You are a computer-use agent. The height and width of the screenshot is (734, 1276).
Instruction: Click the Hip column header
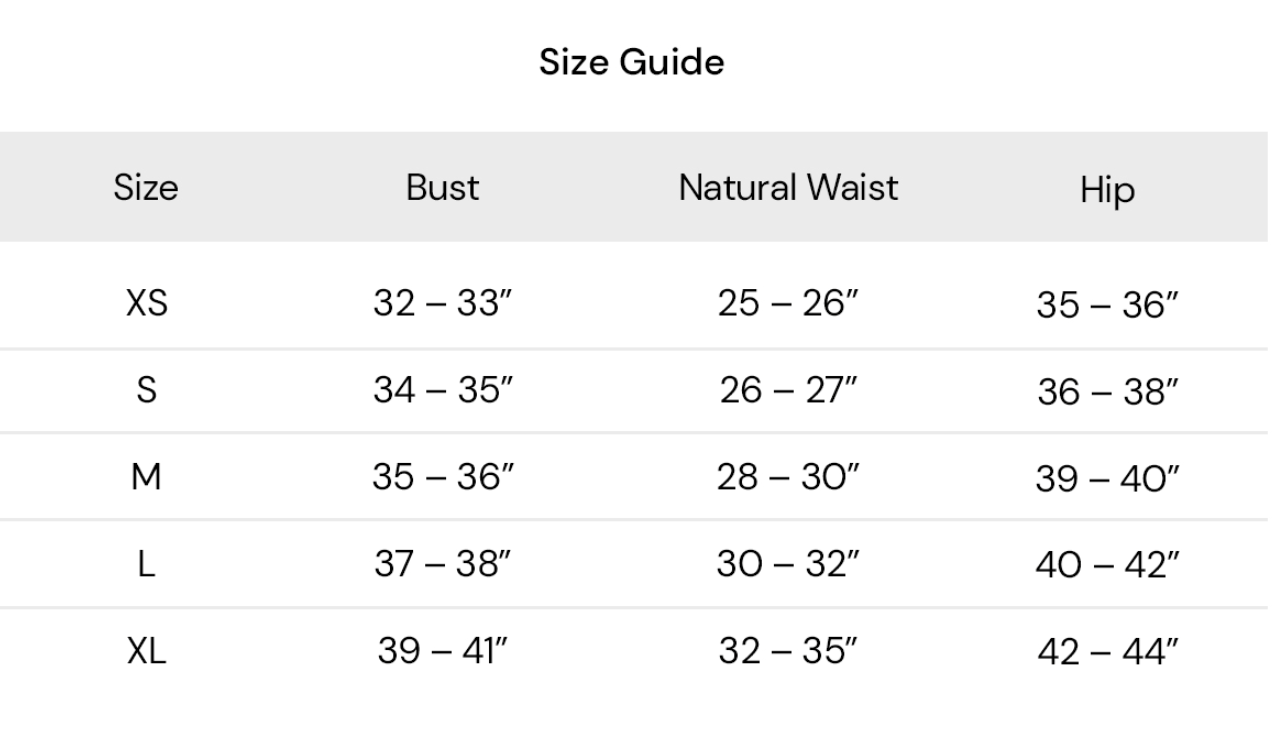(1107, 190)
